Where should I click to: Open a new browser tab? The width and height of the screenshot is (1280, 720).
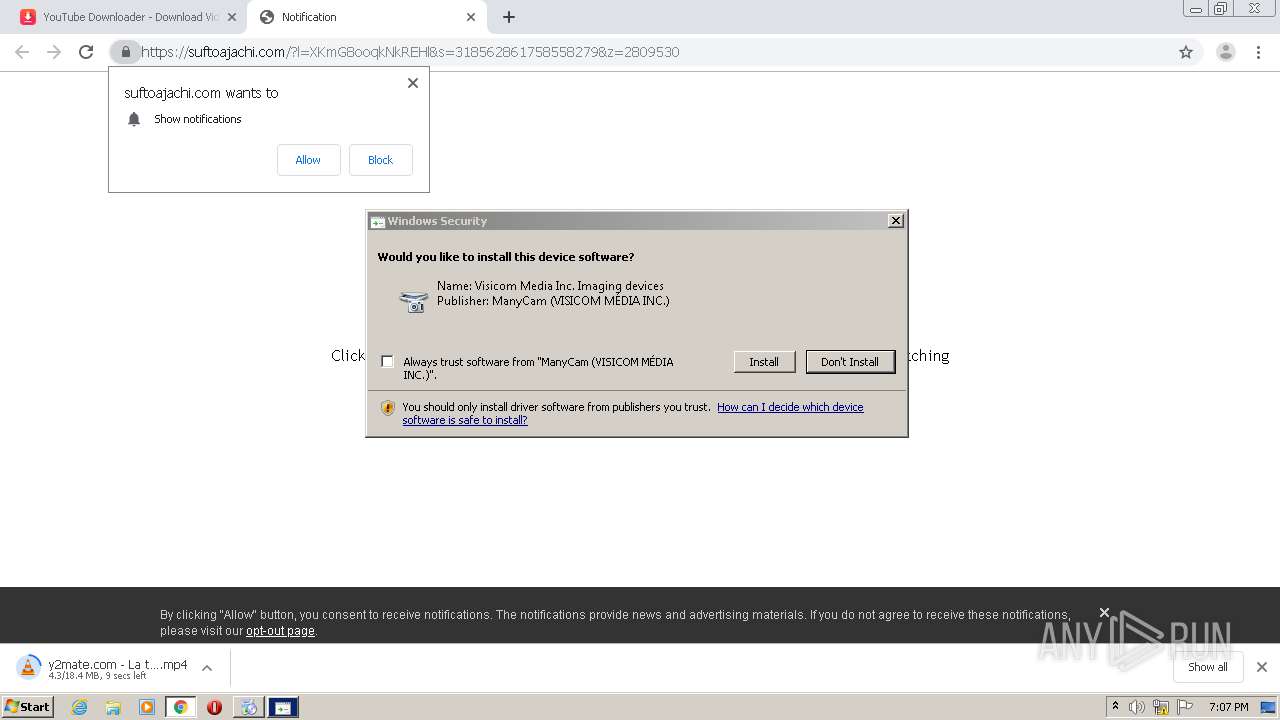[x=509, y=17]
